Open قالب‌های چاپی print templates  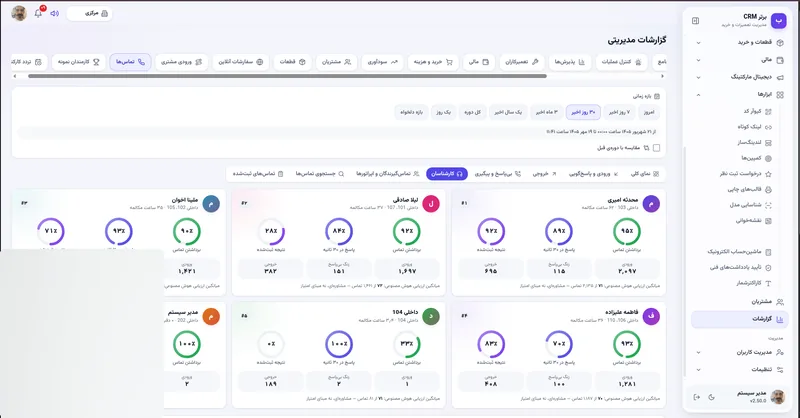point(749,189)
